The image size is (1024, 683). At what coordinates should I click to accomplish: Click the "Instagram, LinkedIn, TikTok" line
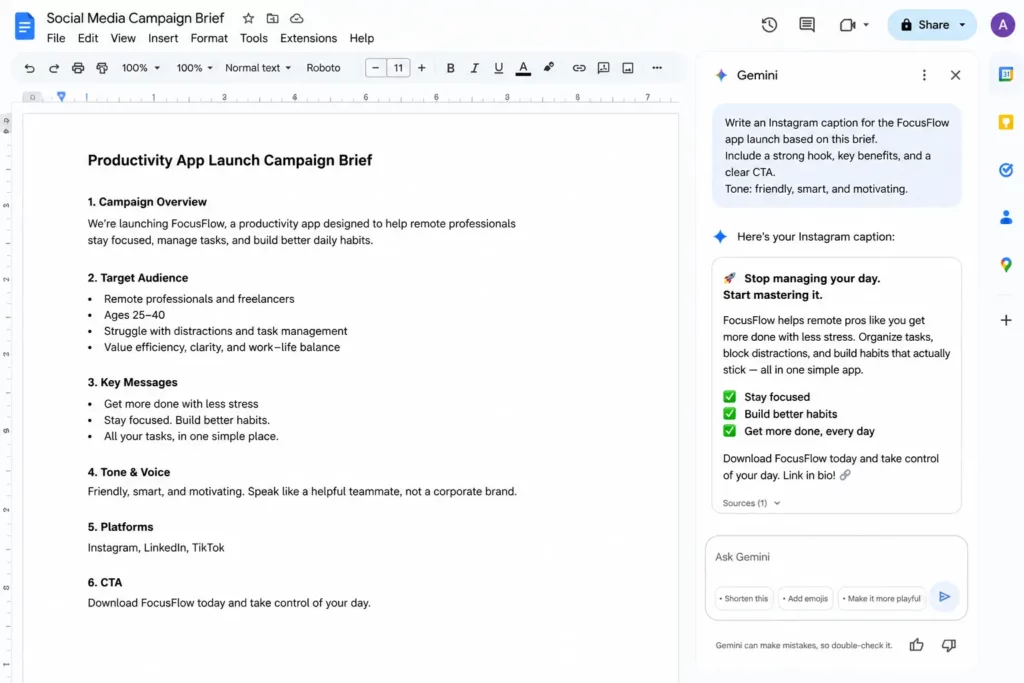(156, 547)
